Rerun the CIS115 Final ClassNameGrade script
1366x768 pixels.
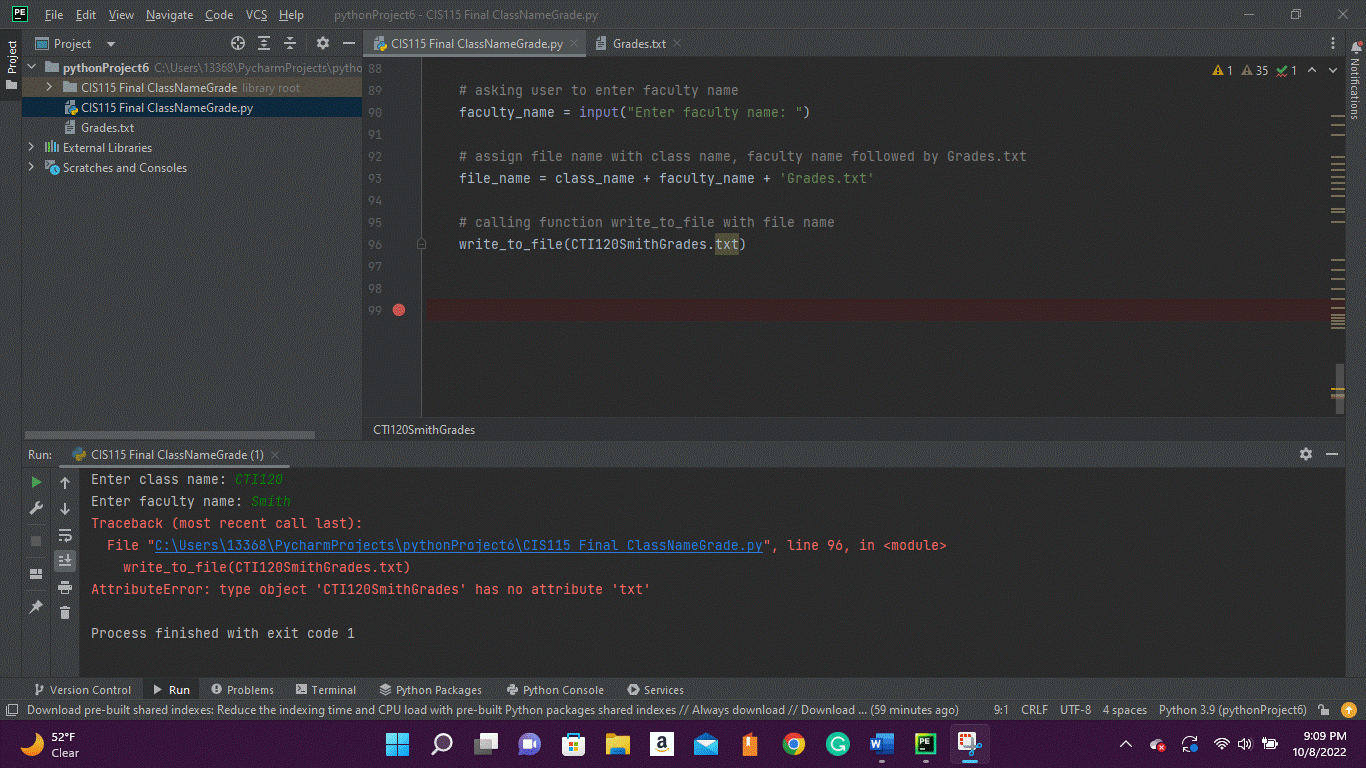coord(36,482)
